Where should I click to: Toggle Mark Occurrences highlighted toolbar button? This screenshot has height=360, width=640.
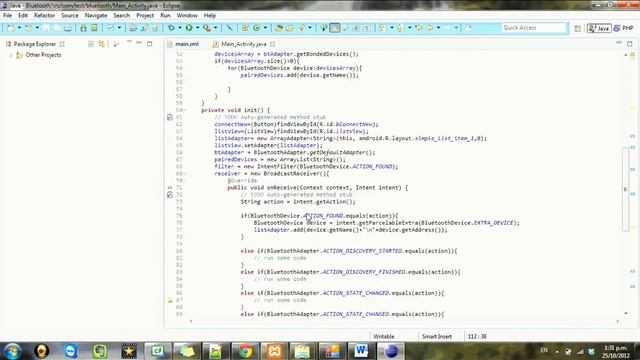click(x=335, y=28)
